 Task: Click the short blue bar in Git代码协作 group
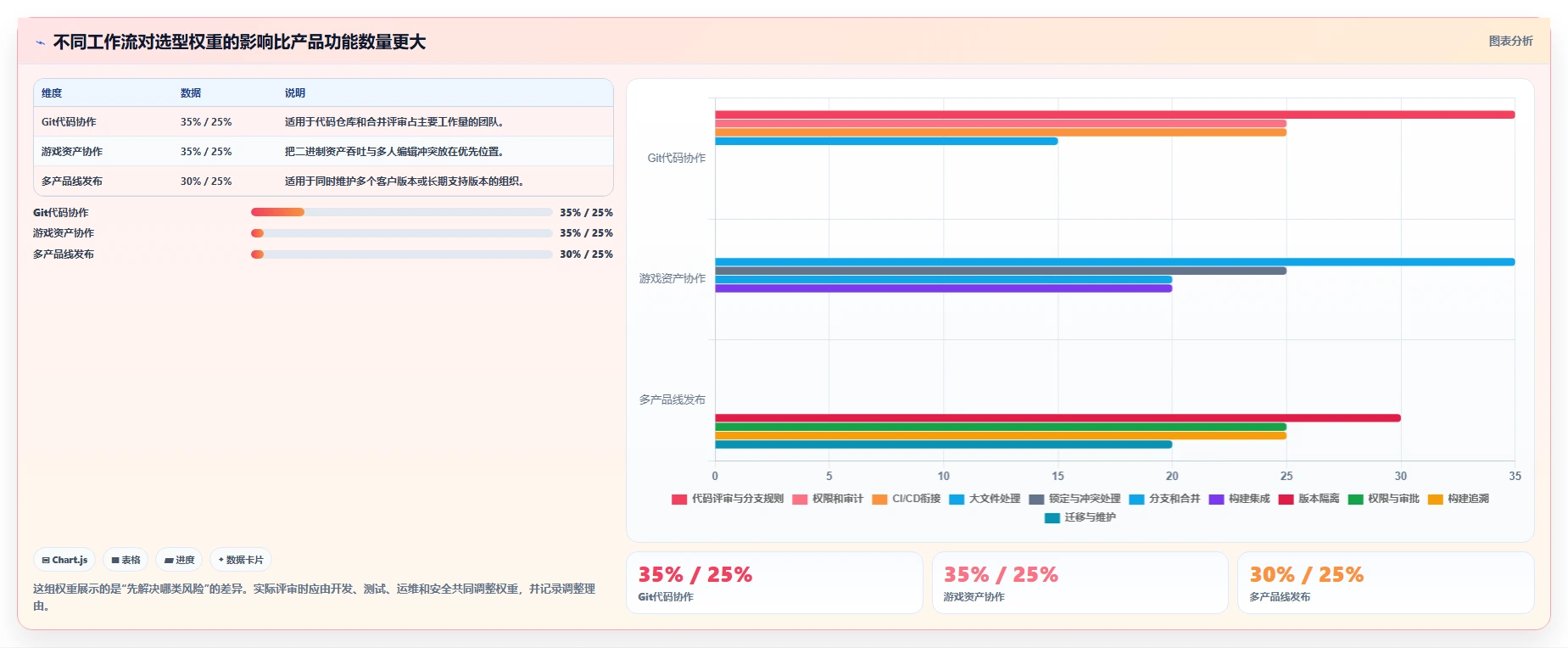point(886,141)
